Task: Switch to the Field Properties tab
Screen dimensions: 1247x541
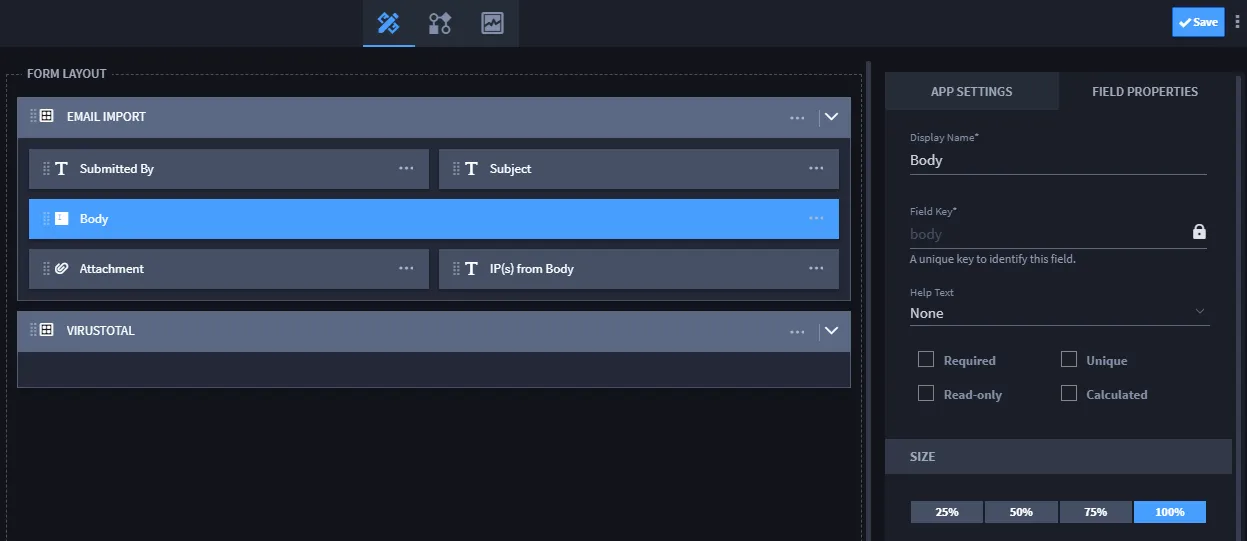Action: 1145,91
